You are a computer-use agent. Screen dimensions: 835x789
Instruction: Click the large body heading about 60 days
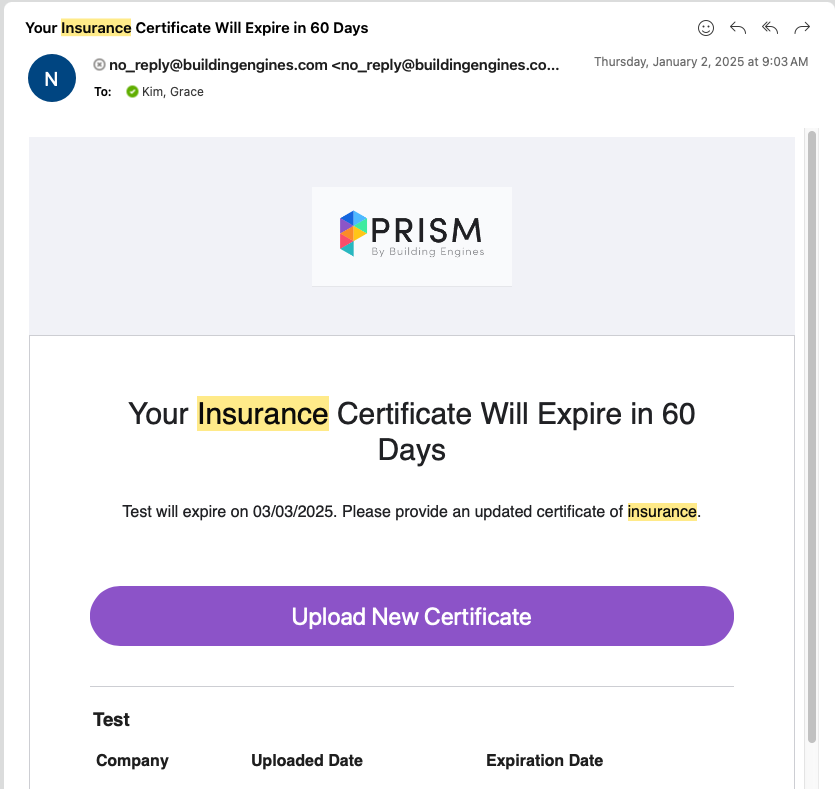pyautogui.click(x=411, y=431)
